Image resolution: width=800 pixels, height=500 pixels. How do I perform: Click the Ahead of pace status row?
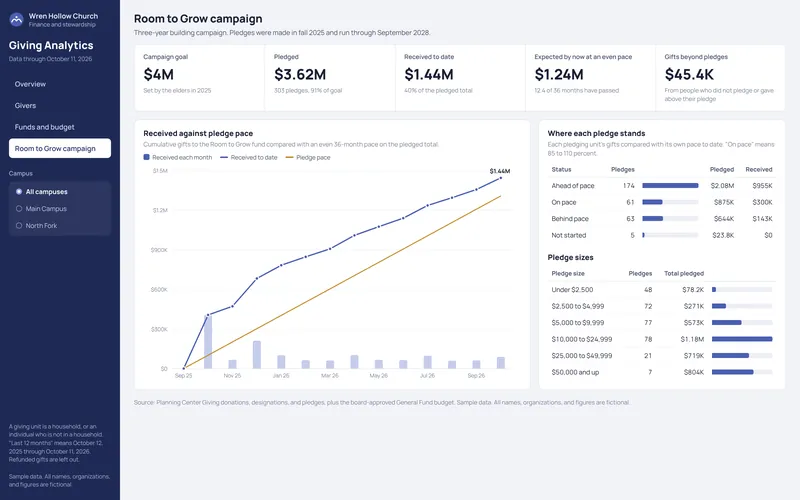[x=662, y=186]
